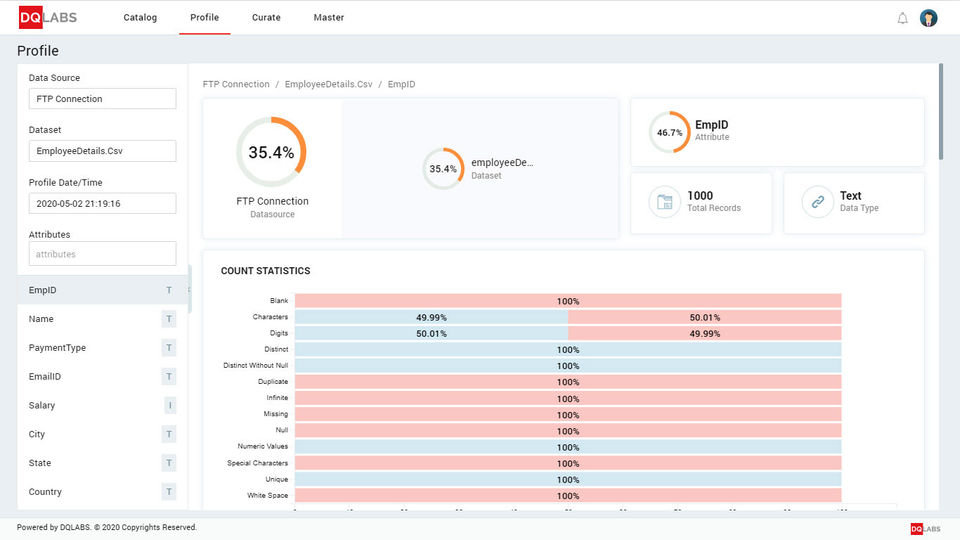Click the T type badge for EmpID
Image resolution: width=960 pixels, height=540 pixels.
(x=169, y=290)
